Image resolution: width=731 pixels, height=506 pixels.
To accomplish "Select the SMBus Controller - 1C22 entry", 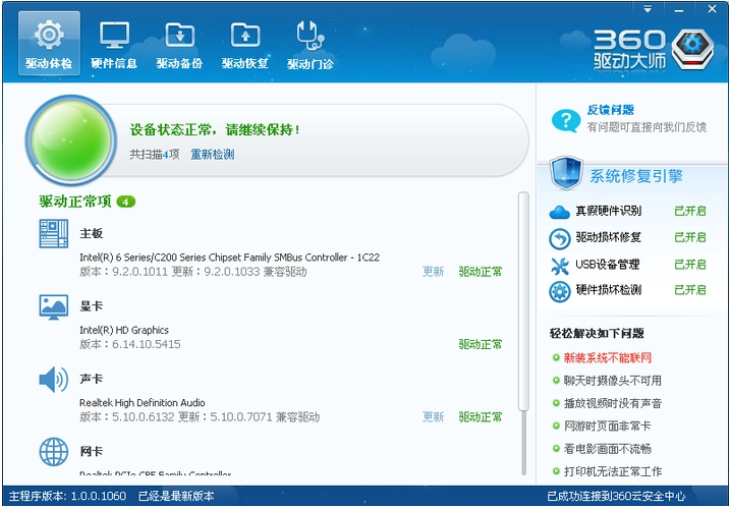I will pyautogui.click(x=229, y=257).
